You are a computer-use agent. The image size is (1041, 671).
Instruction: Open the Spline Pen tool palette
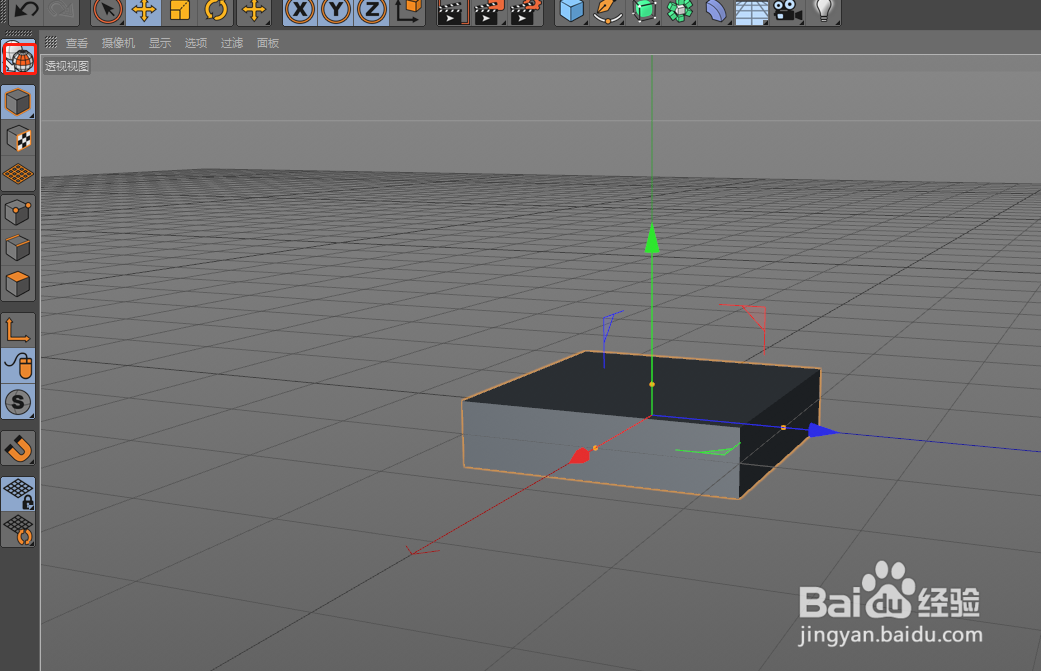click(607, 11)
